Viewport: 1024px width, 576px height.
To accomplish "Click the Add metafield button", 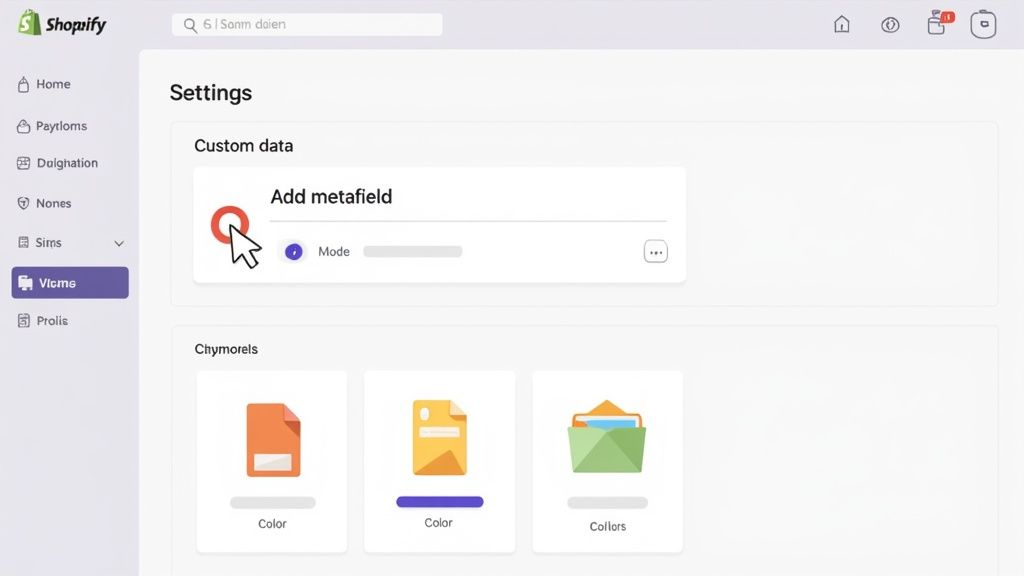I will (x=331, y=196).
